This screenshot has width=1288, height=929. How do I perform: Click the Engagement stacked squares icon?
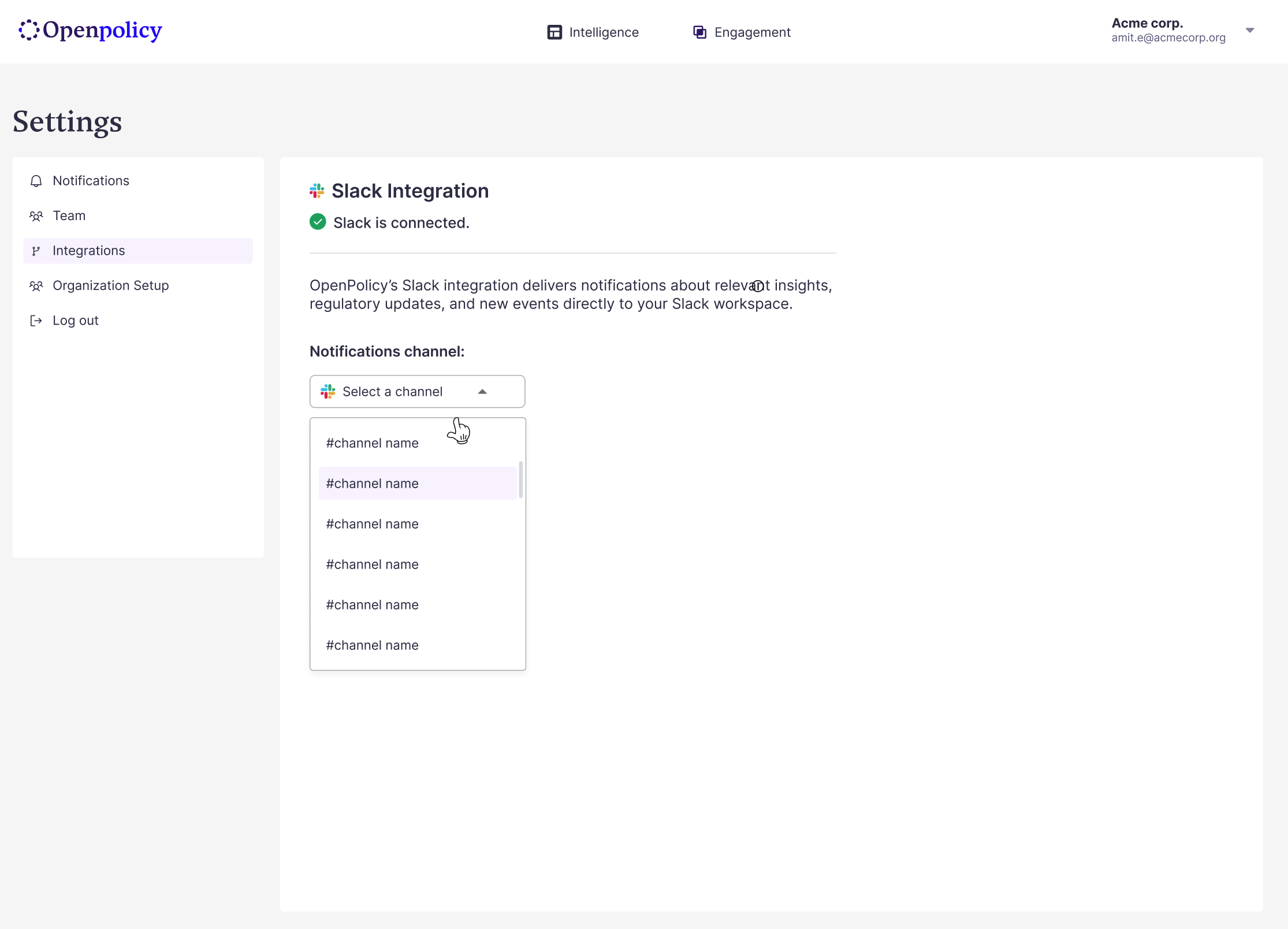point(699,32)
